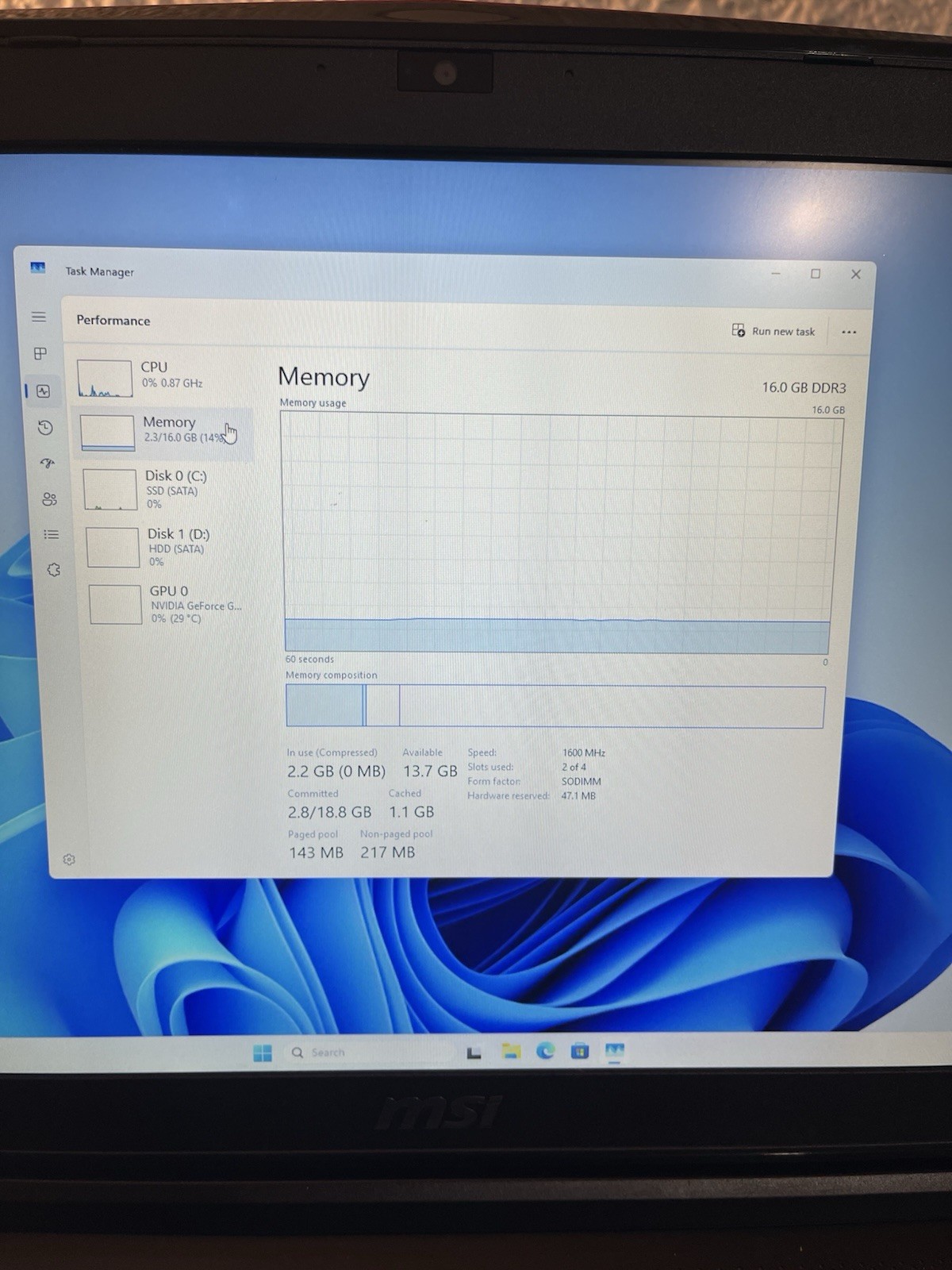Maximize the Task Manager window
Viewport: 952px width, 1270px height.
tap(816, 274)
